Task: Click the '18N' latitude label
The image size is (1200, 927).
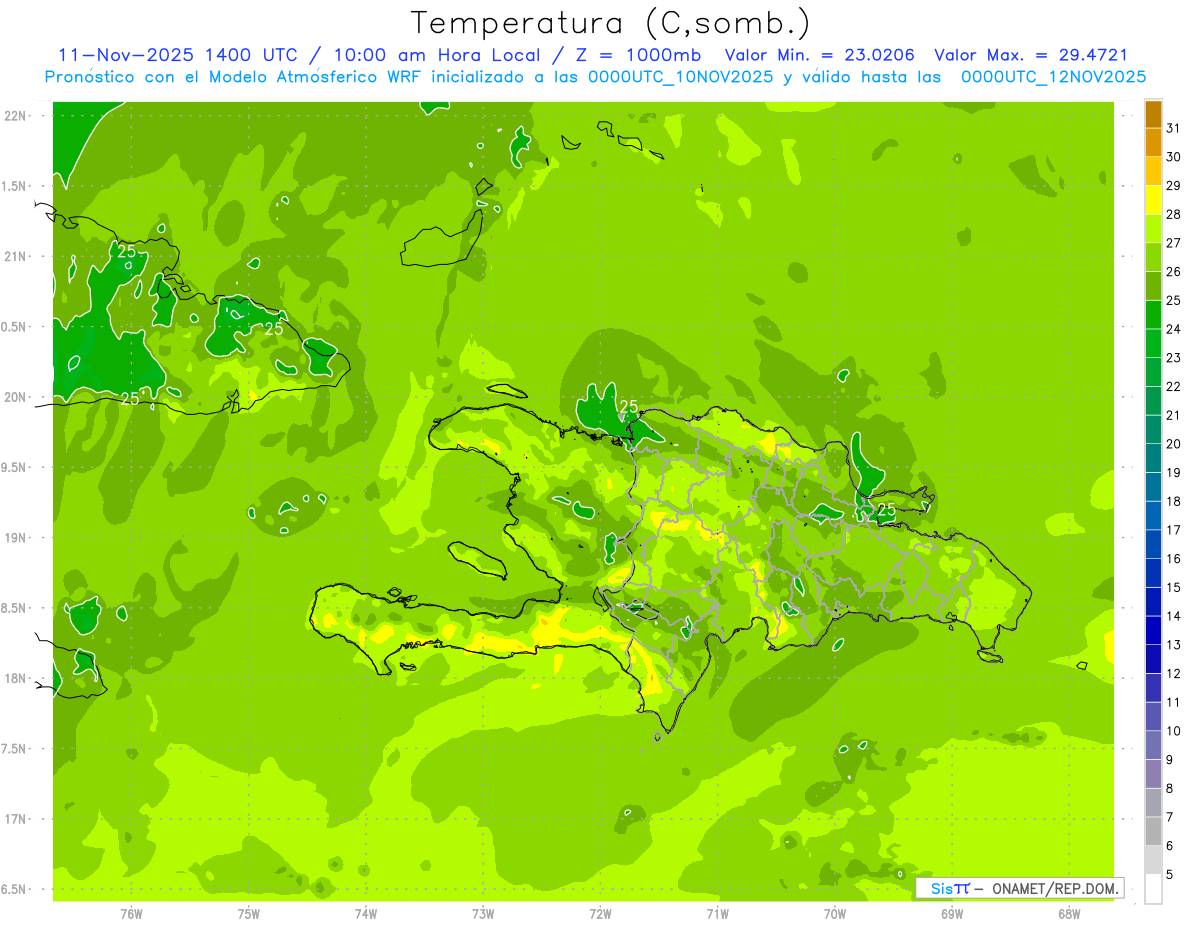Action: 14,678
